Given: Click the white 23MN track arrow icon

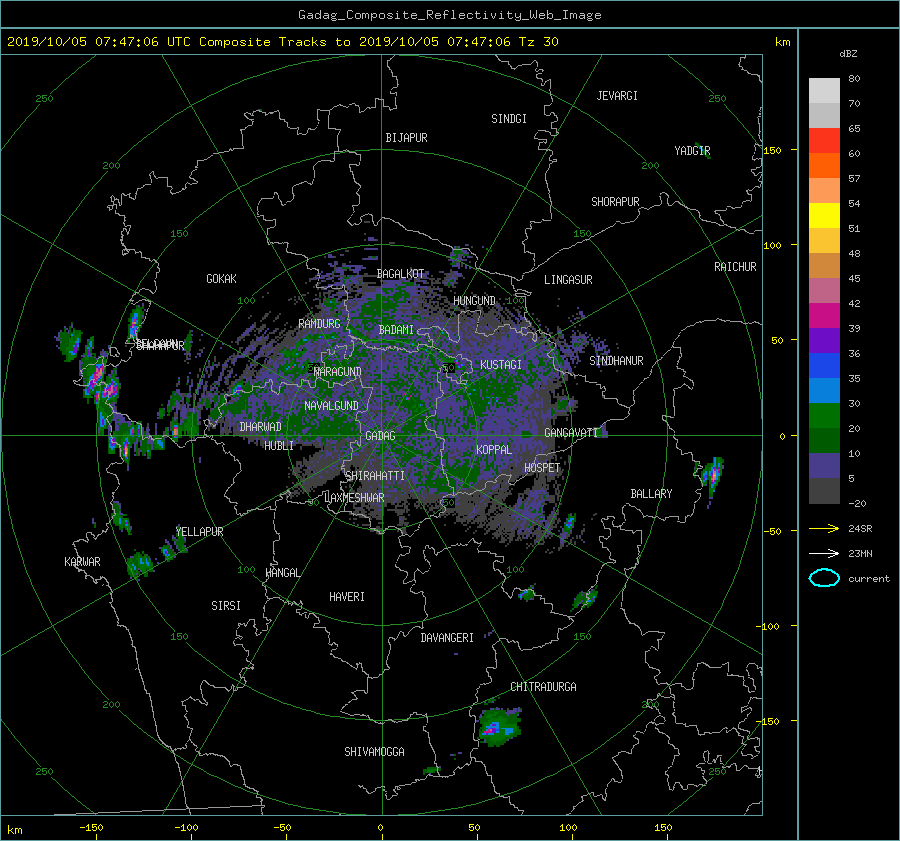Looking at the screenshot, I should pos(824,553).
